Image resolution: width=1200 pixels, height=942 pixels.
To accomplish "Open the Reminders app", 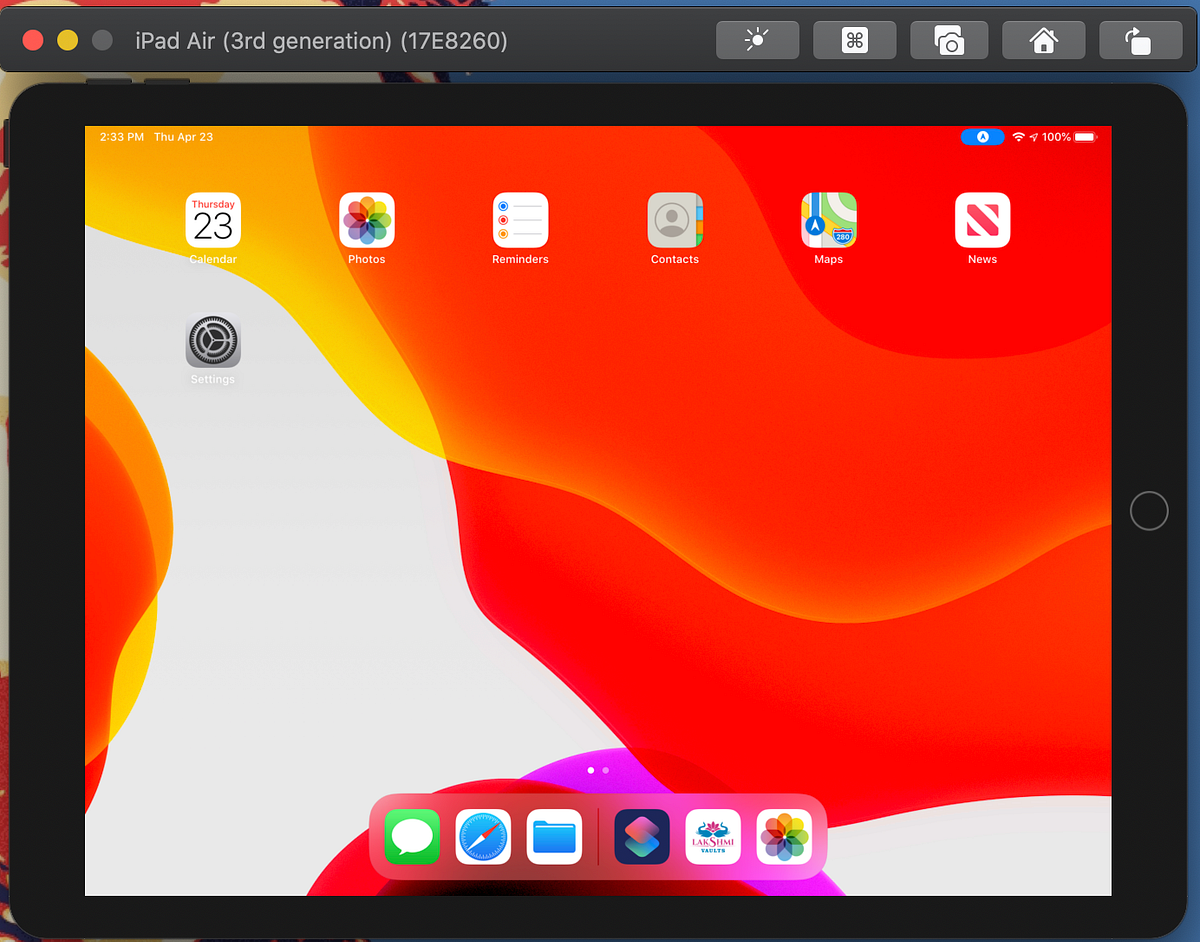I will pyautogui.click(x=520, y=221).
